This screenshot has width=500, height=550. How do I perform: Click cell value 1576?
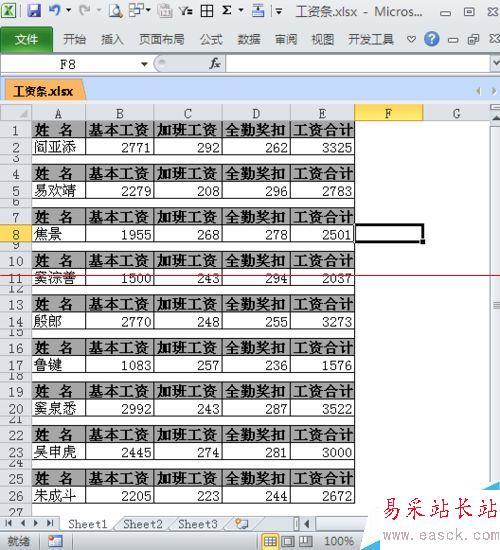click(322, 364)
